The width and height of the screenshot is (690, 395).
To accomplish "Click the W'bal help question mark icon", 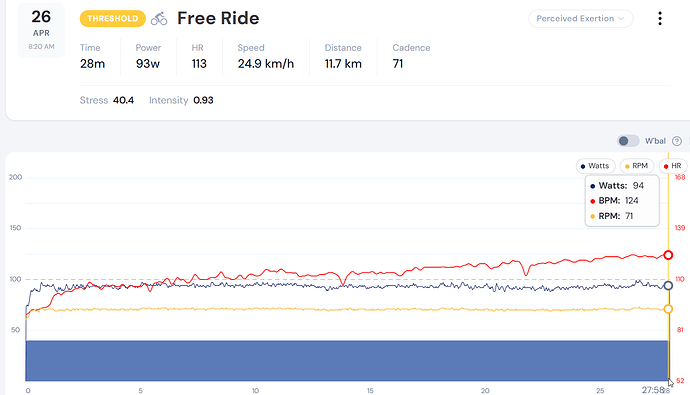I will 677,141.
